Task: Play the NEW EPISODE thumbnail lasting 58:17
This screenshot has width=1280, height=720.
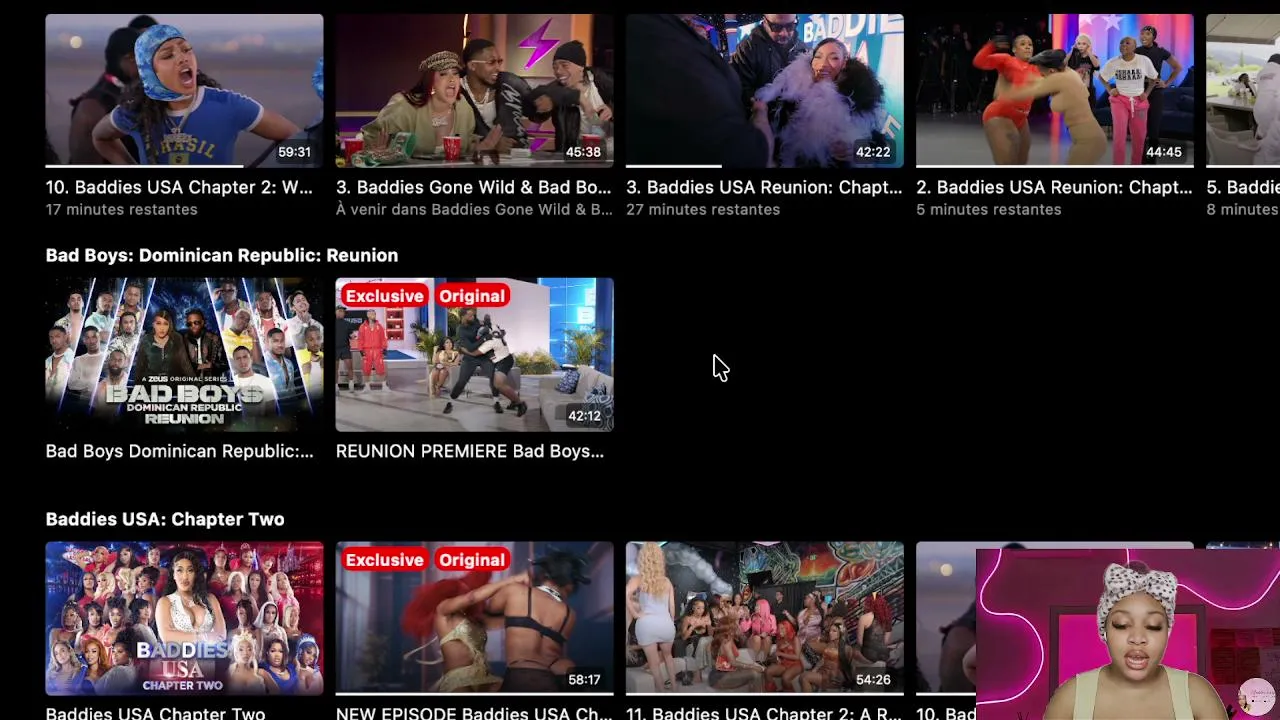Action: click(x=474, y=618)
